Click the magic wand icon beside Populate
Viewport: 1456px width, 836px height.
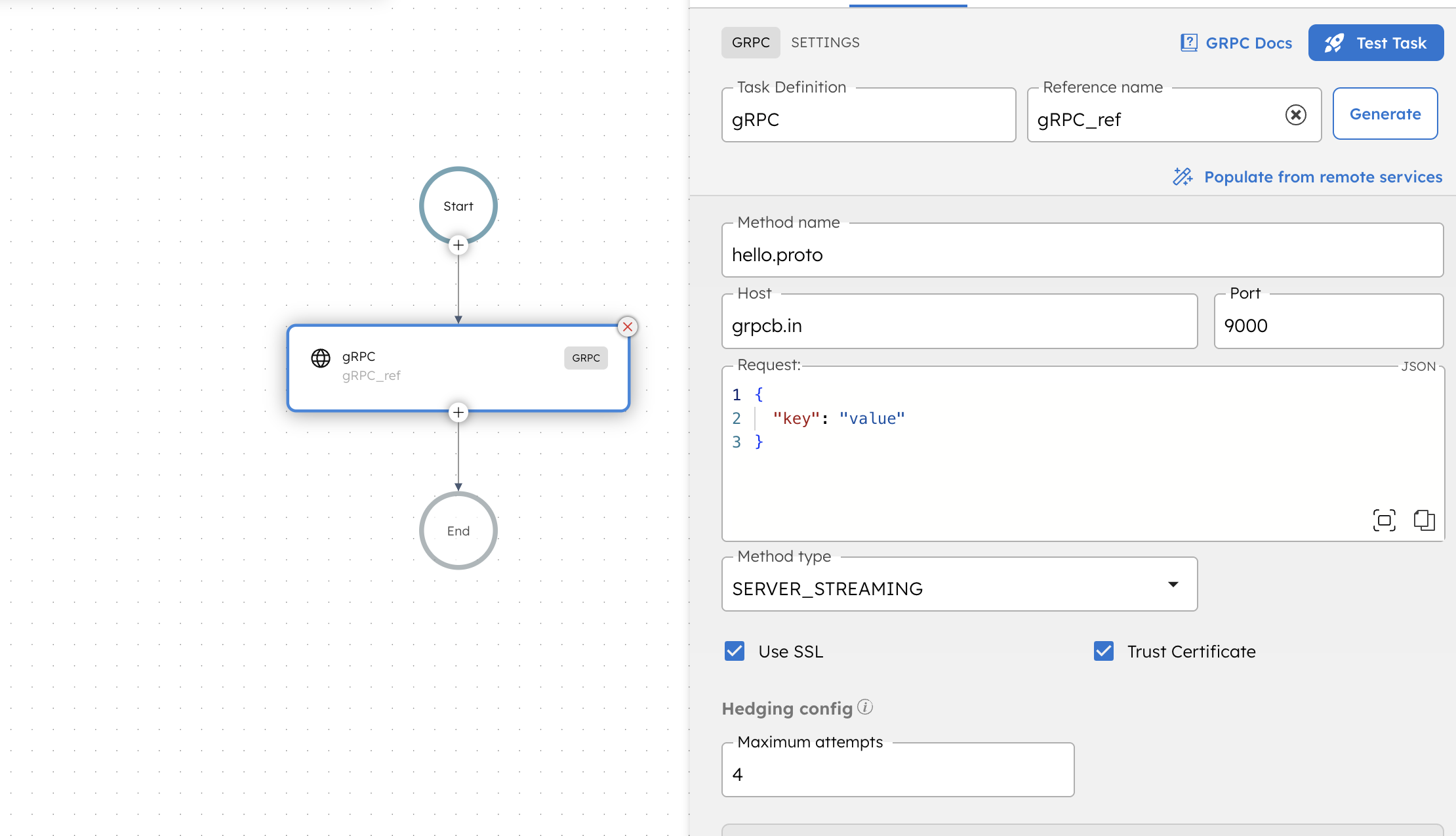1183,177
